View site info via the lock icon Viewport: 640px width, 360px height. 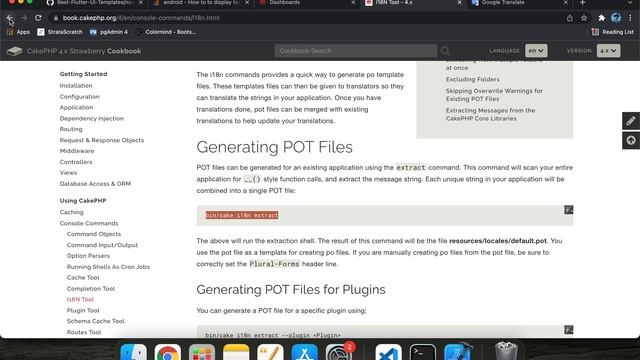point(56,18)
